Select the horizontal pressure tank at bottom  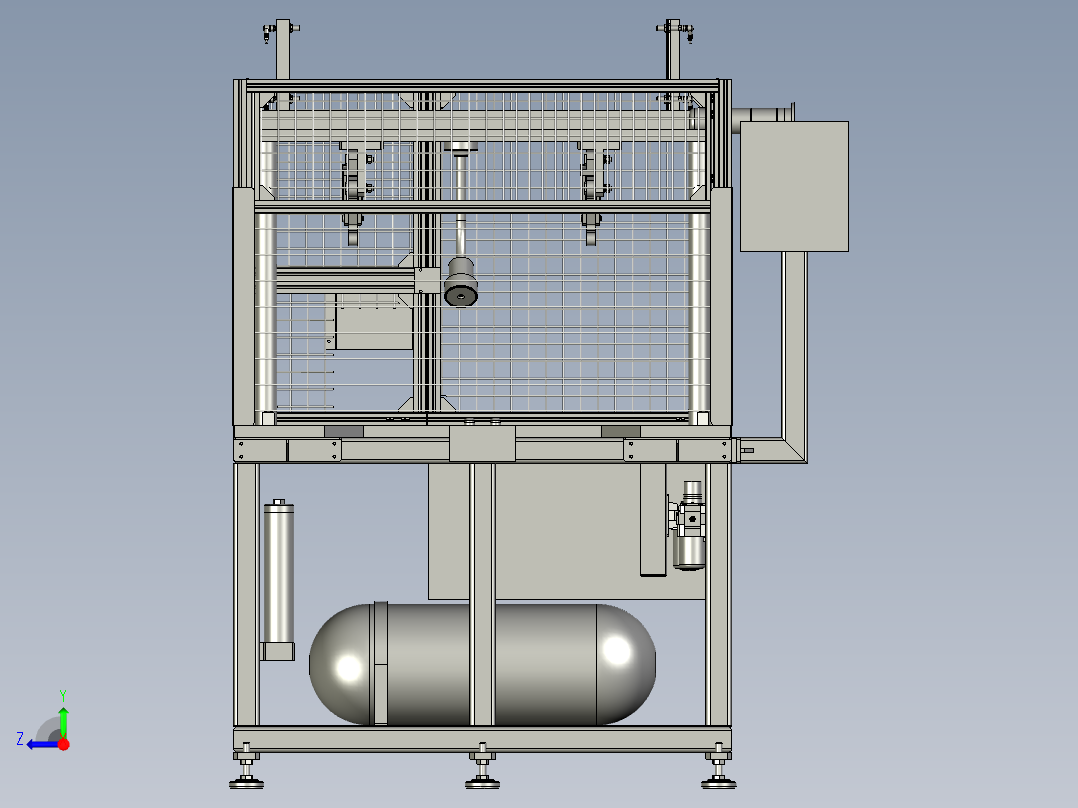click(482, 664)
